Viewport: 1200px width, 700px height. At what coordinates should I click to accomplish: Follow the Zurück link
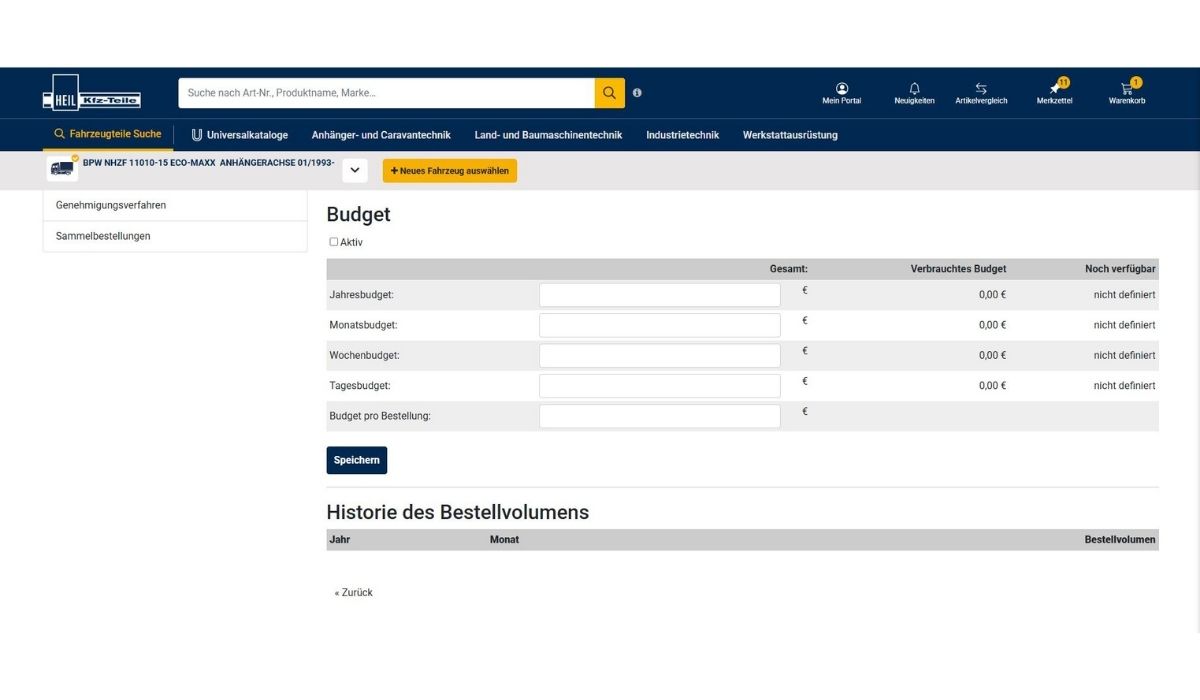tap(353, 593)
